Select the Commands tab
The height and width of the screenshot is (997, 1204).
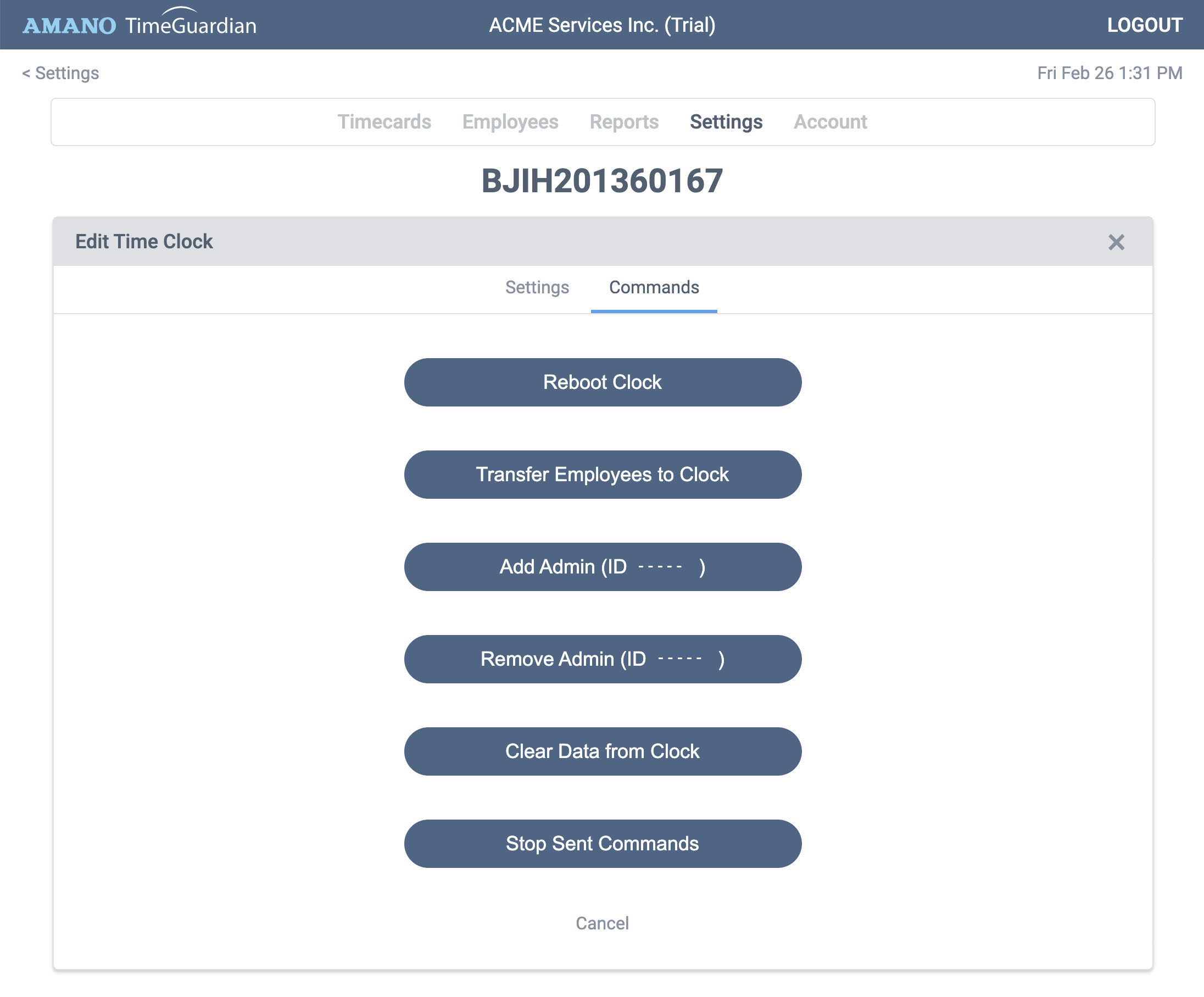pos(654,287)
